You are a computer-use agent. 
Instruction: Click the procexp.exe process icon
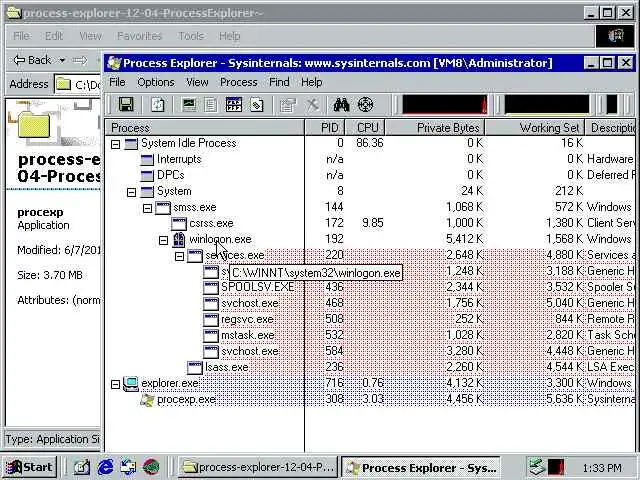(x=147, y=400)
